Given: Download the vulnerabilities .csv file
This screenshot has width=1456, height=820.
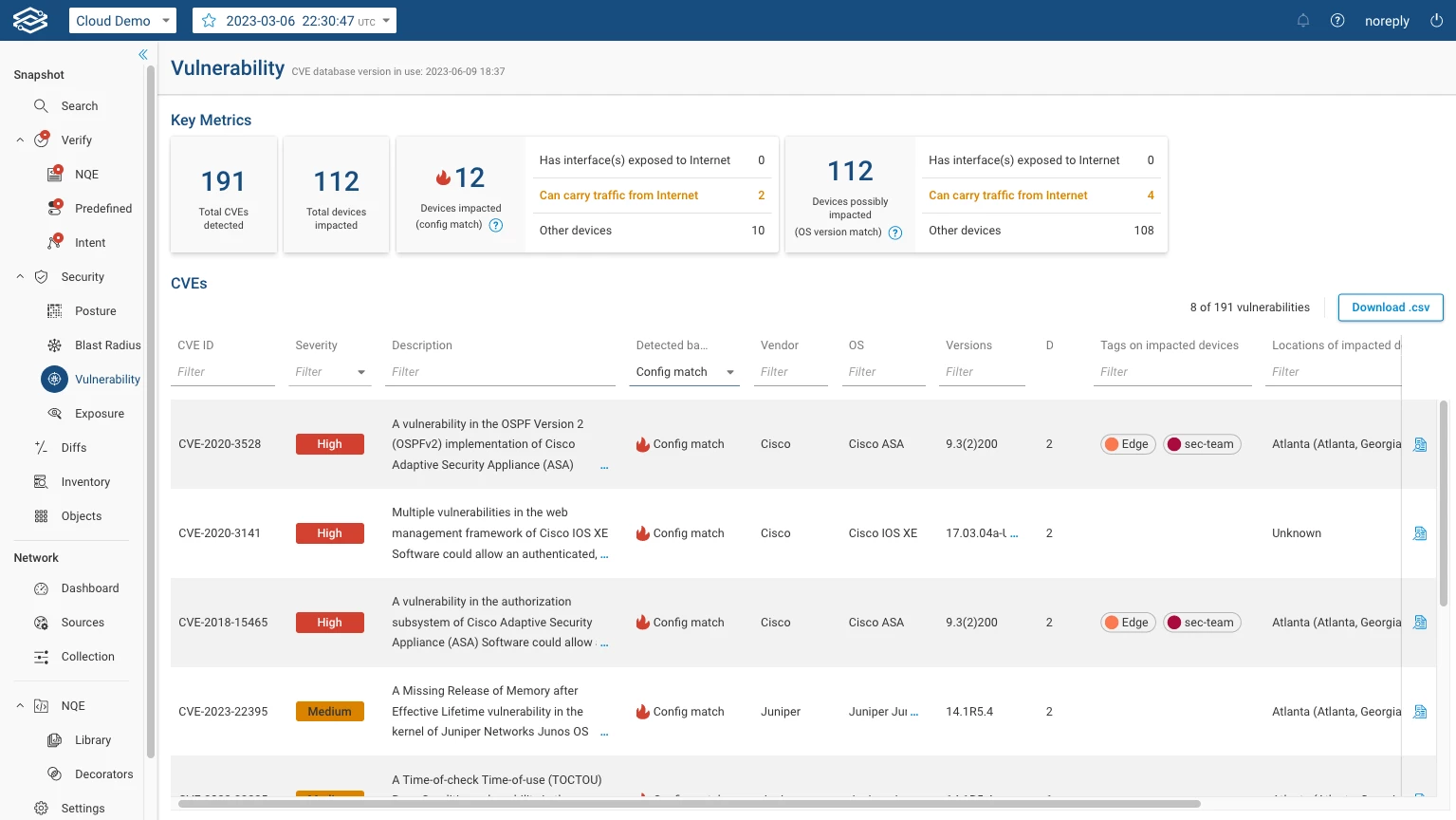Looking at the screenshot, I should (x=1391, y=307).
